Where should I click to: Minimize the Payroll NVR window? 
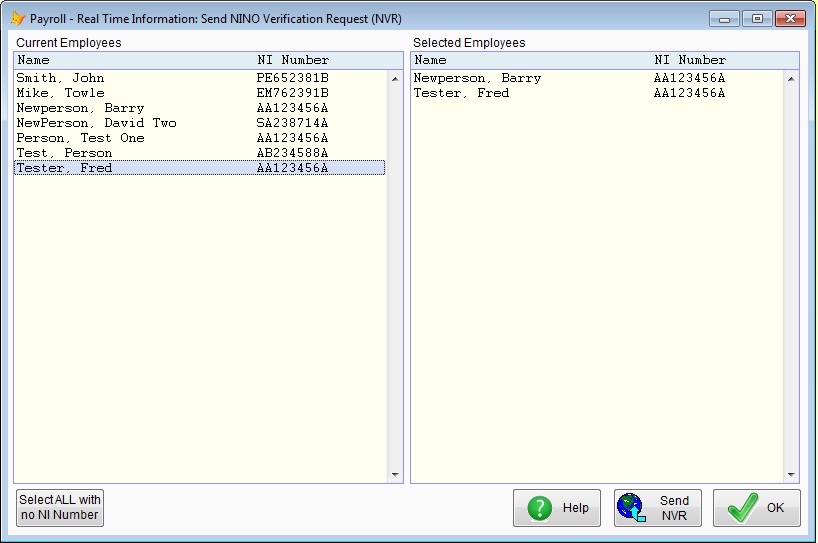[724, 19]
